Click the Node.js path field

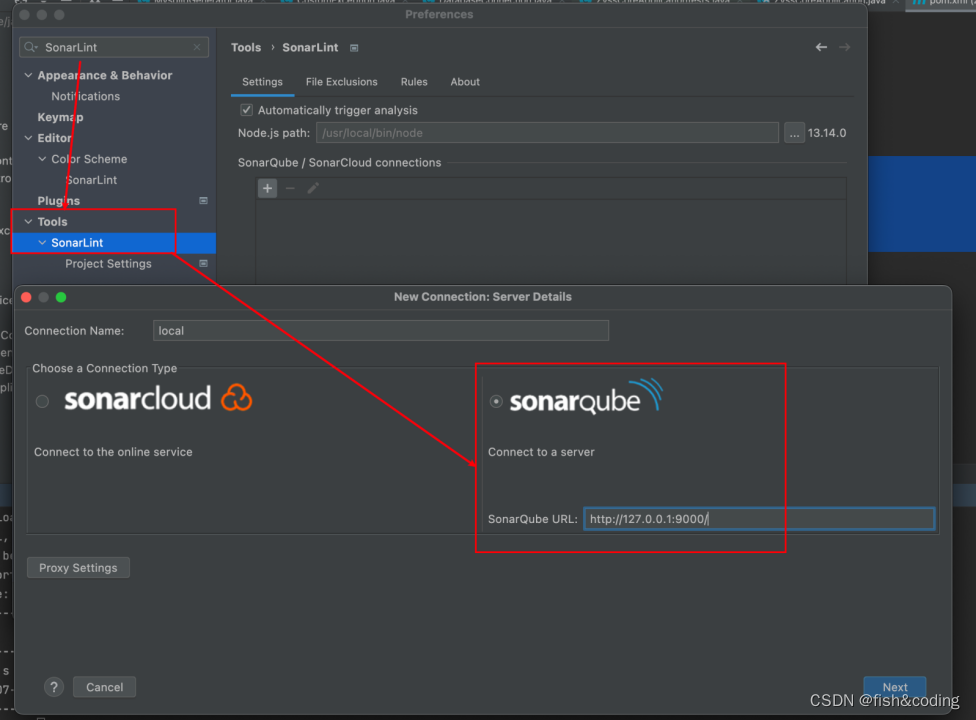click(x=547, y=133)
